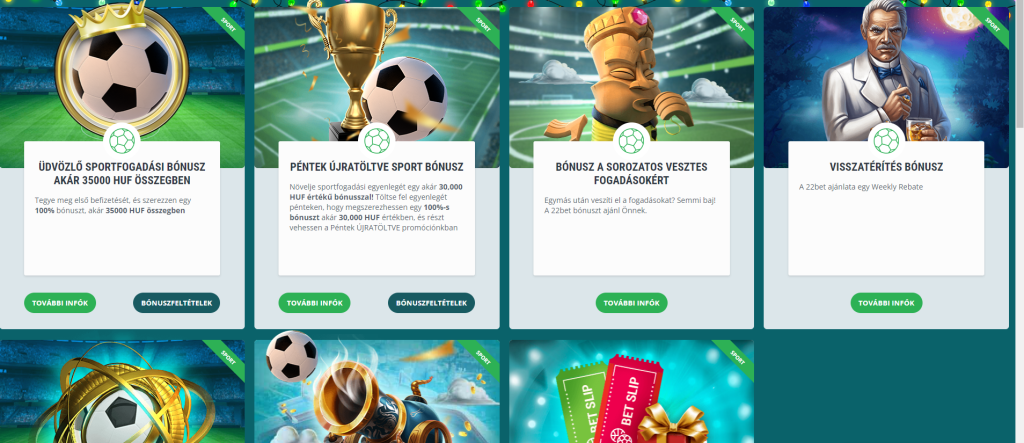Screen dimensions: 1024x443
Task: Click the SPORT ribbon on the trophy card
Action: [481, 25]
